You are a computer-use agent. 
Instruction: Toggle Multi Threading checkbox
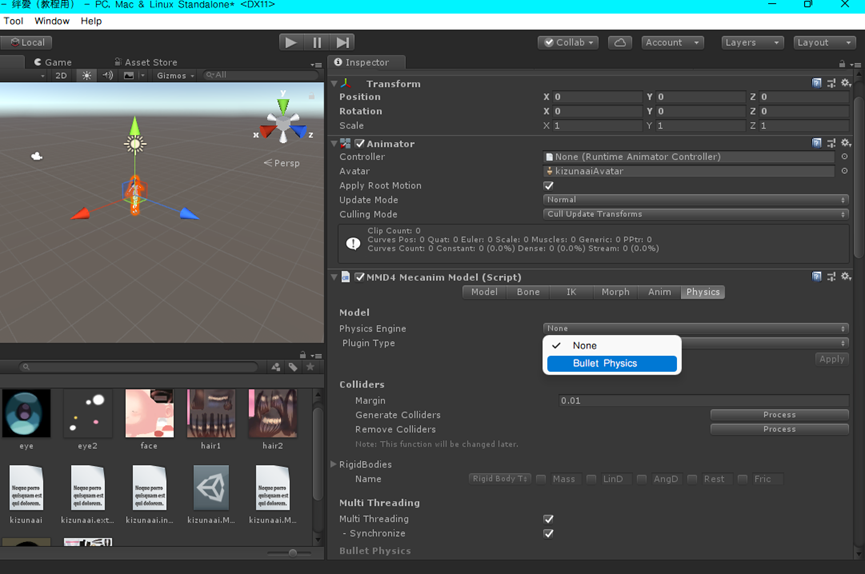[x=548, y=519]
